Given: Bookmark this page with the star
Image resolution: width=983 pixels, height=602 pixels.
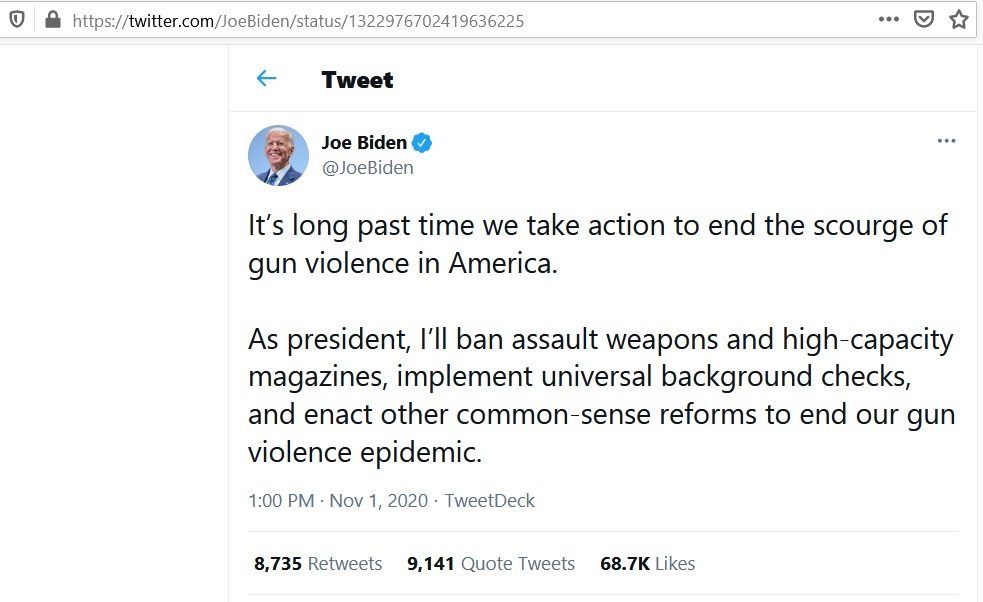Looking at the screenshot, I should pyautogui.click(x=959, y=19).
